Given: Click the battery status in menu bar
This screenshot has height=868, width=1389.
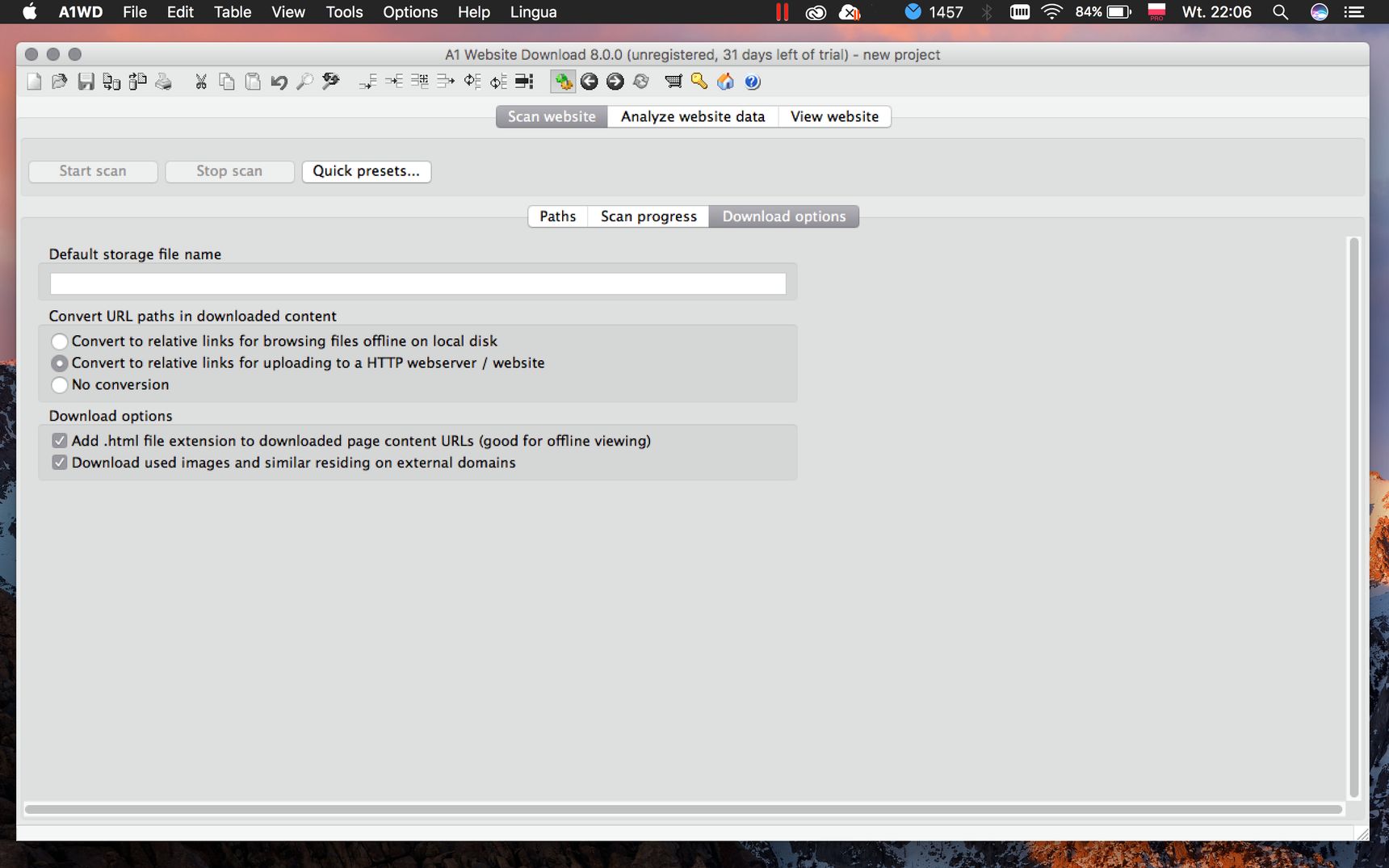Looking at the screenshot, I should click(1102, 12).
